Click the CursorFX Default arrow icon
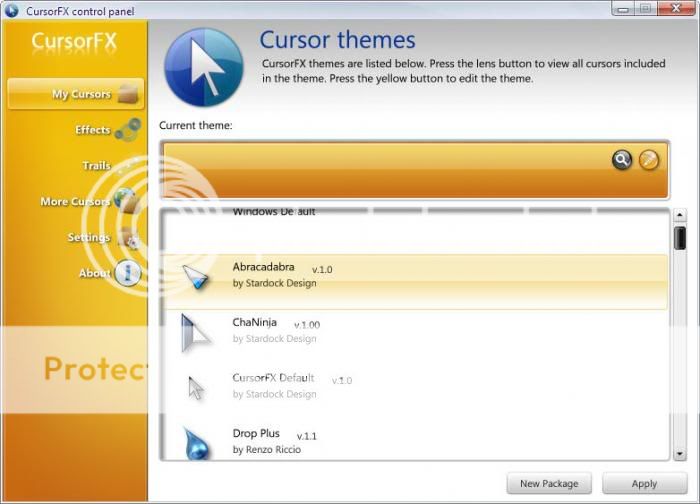This screenshot has height=504, width=700. click(196, 387)
